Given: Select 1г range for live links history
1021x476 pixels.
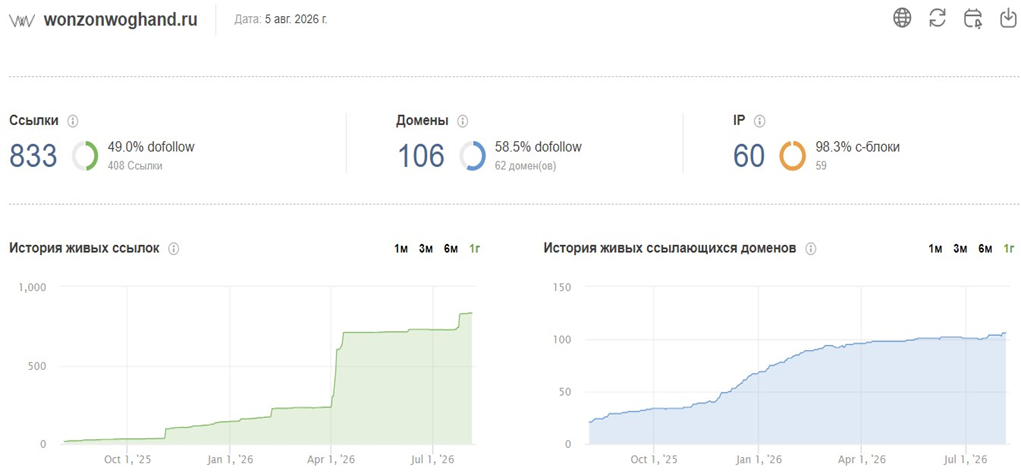Looking at the screenshot, I should (x=475, y=249).
